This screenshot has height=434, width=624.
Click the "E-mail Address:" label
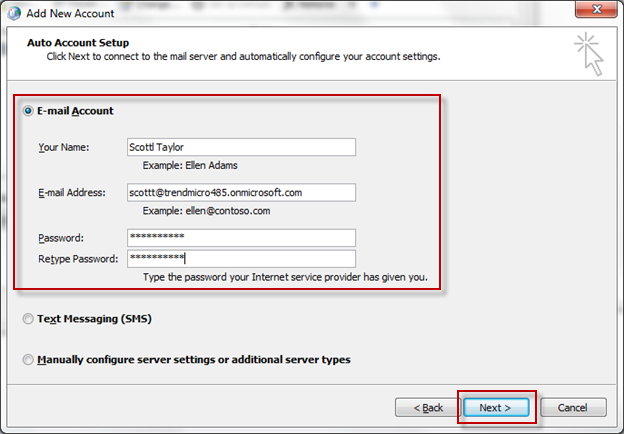coord(73,193)
